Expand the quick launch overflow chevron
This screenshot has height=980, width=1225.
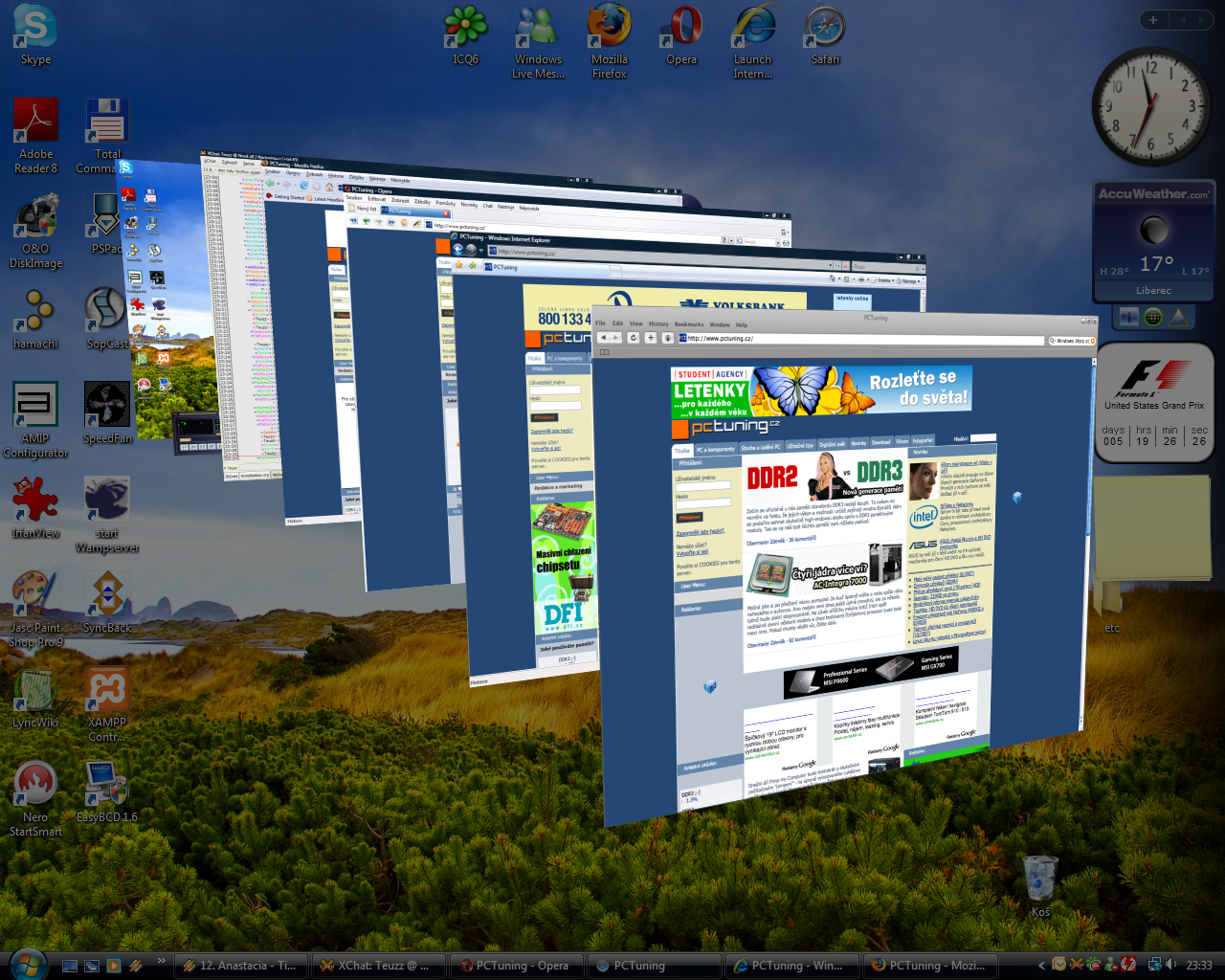(x=161, y=961)
